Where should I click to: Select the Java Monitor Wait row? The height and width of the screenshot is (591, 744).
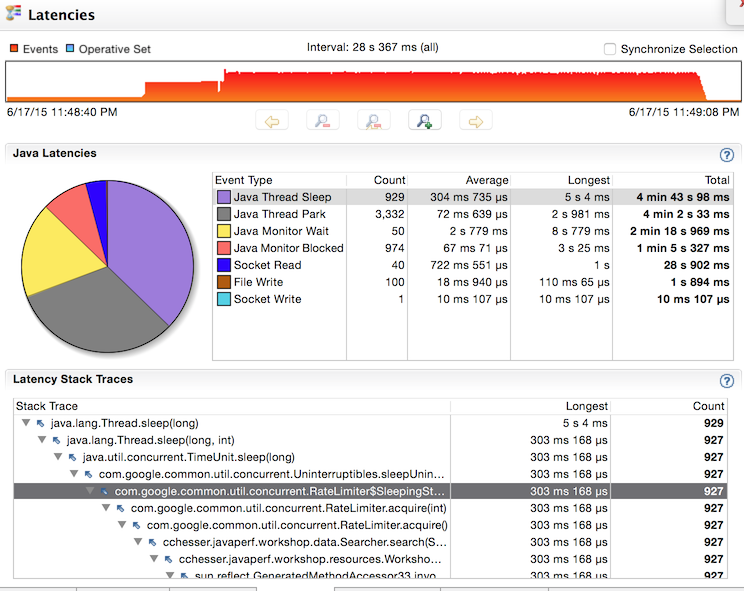[x=473, y=231]
